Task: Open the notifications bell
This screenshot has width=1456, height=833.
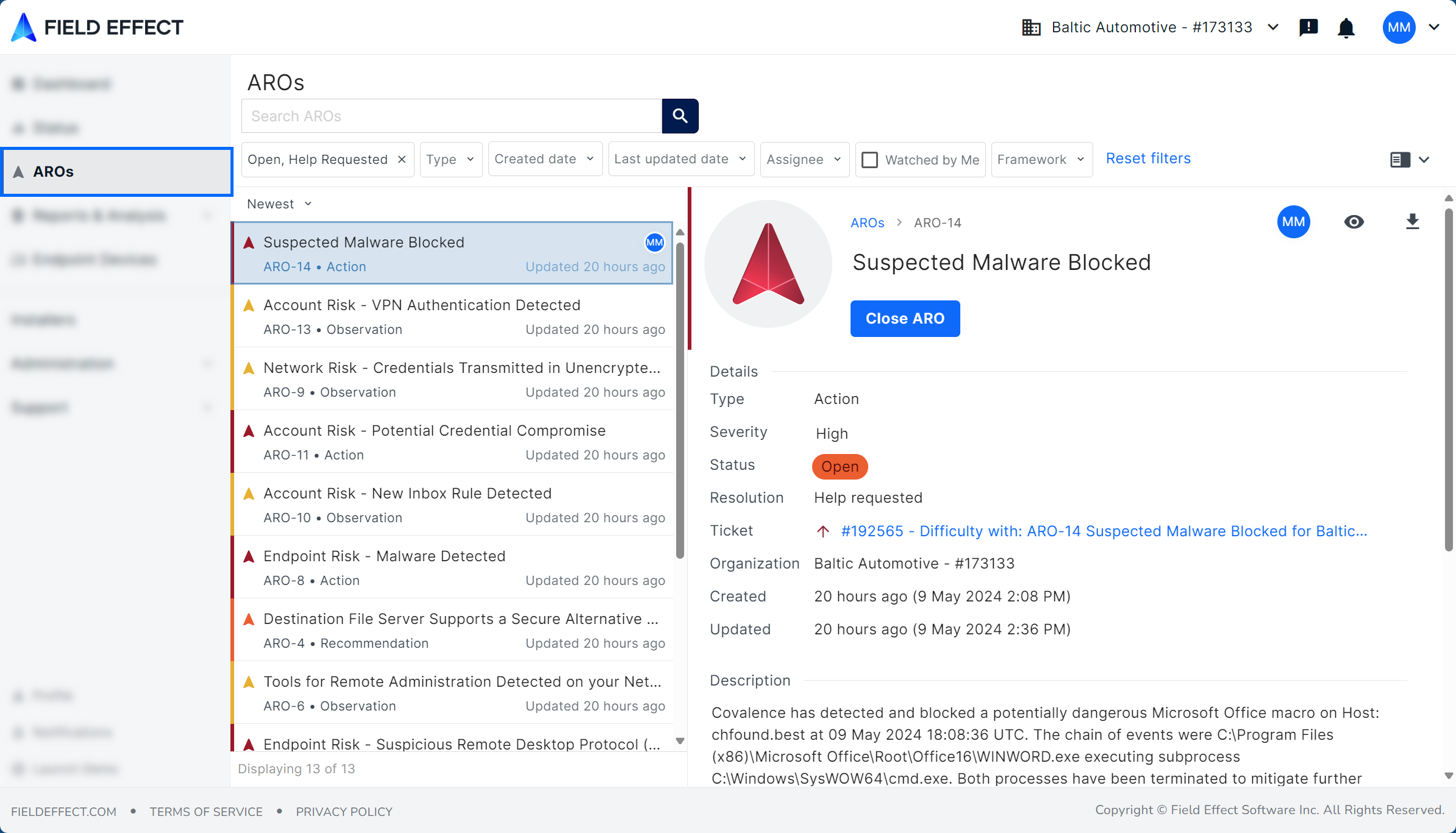Action: (x=1346, y=27)
